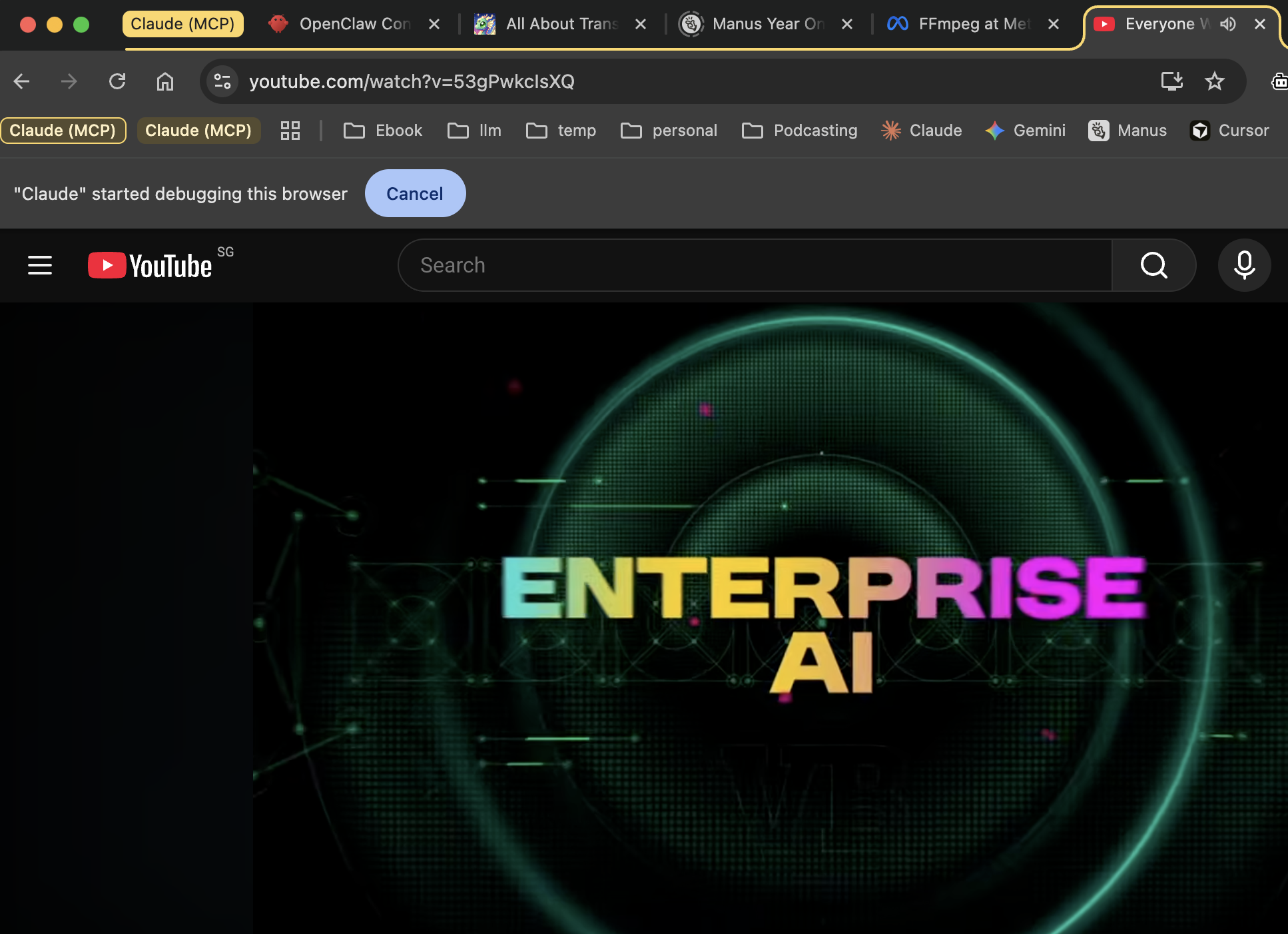Open the tab groups grid icon
Image resolution: width=1288 pixels, height=934 pixels.
click(290, 131)
